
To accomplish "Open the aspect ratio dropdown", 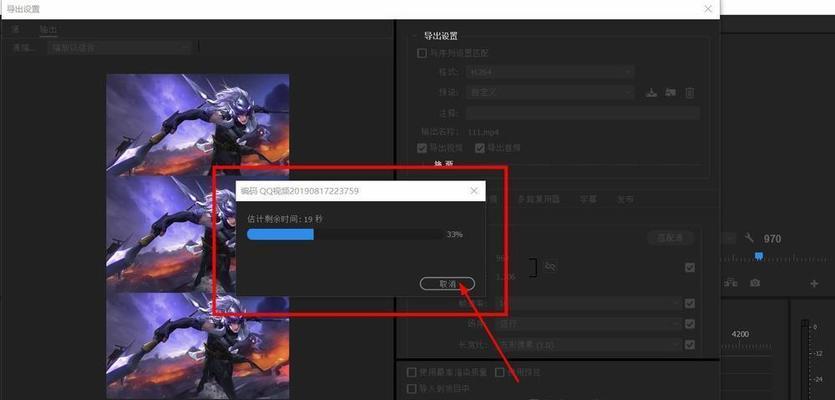I will tap(588, 345).
